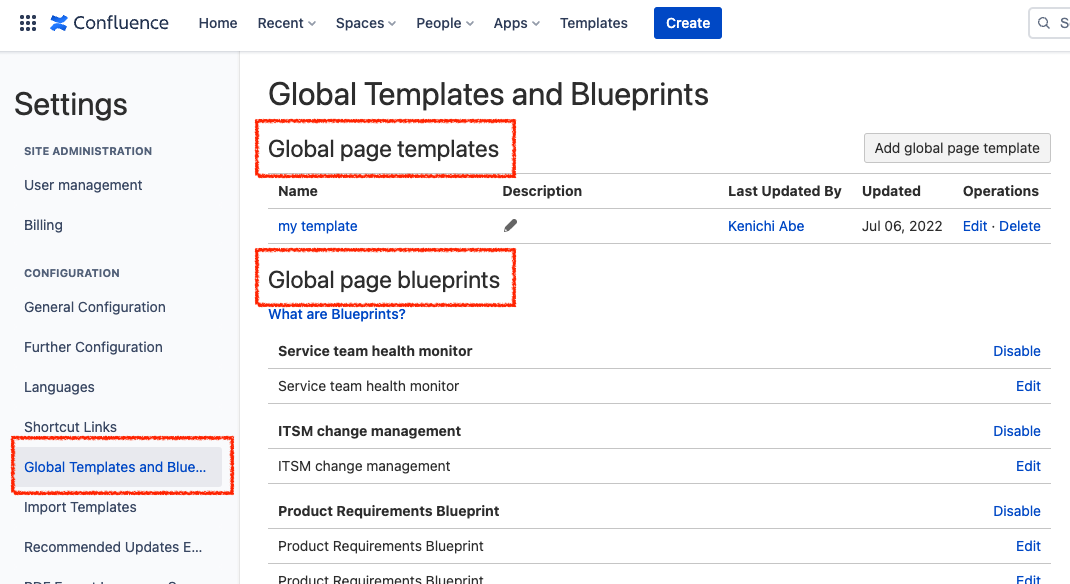
Task: Click the search magnifier icon
Action: (x=1045, y=22)
